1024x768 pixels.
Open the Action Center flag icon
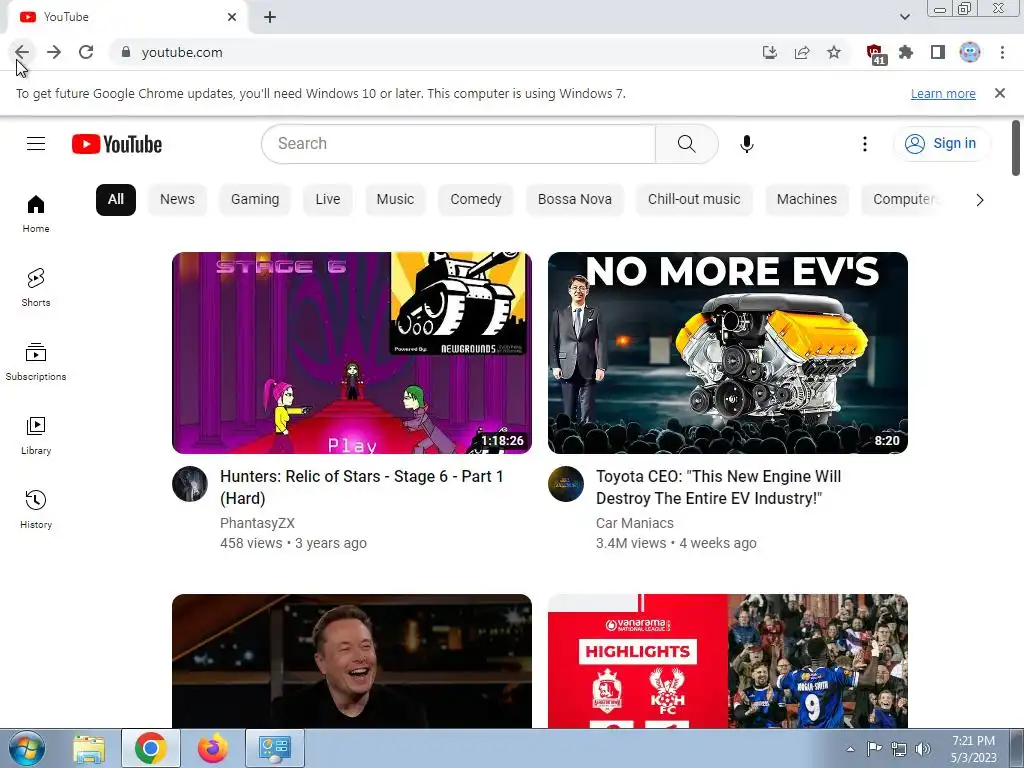tap(874, 749)
